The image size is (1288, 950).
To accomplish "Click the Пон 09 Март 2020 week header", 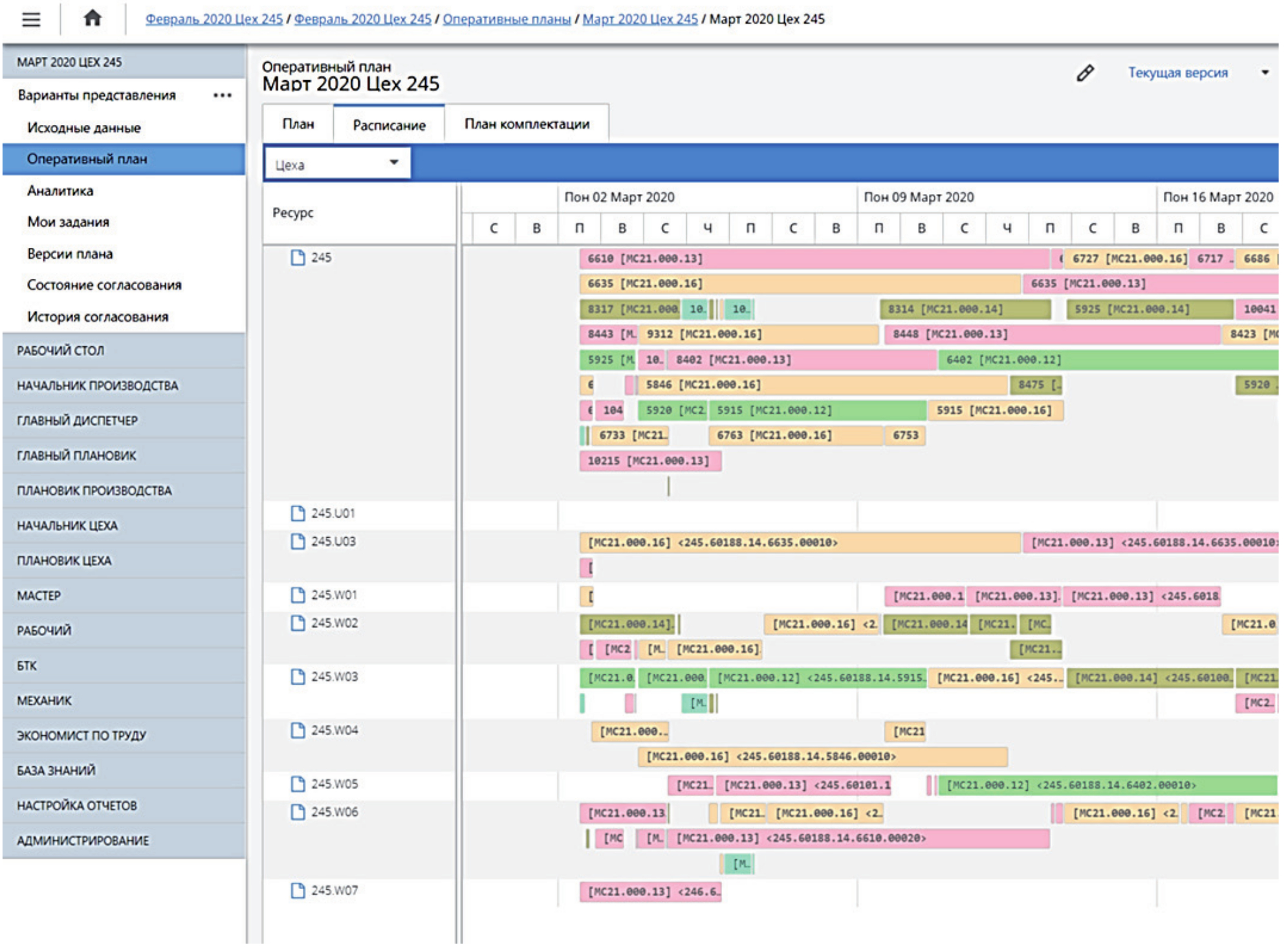I will tap(918, 197).
